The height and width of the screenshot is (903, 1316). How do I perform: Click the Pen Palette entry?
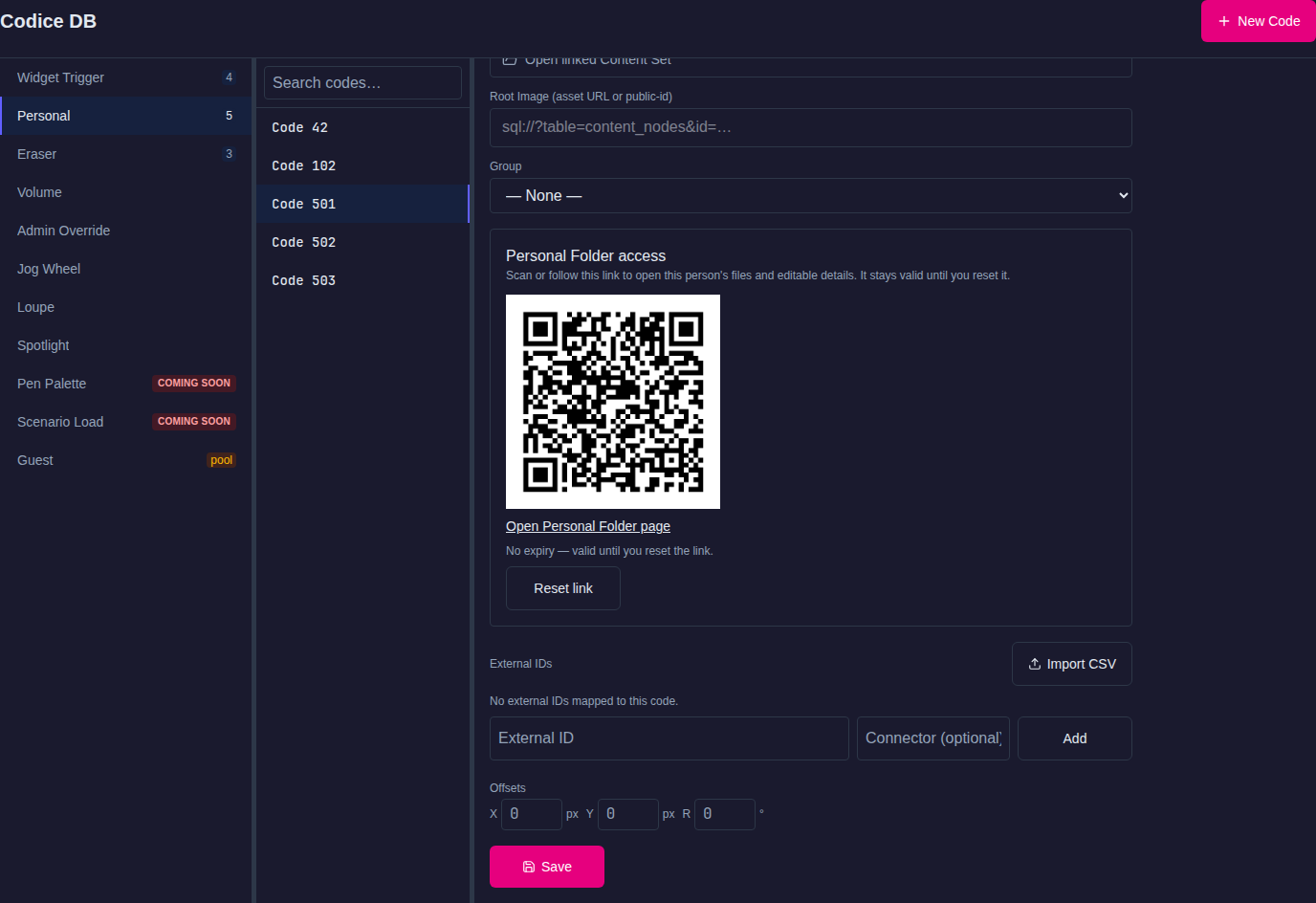pos(125,384)
